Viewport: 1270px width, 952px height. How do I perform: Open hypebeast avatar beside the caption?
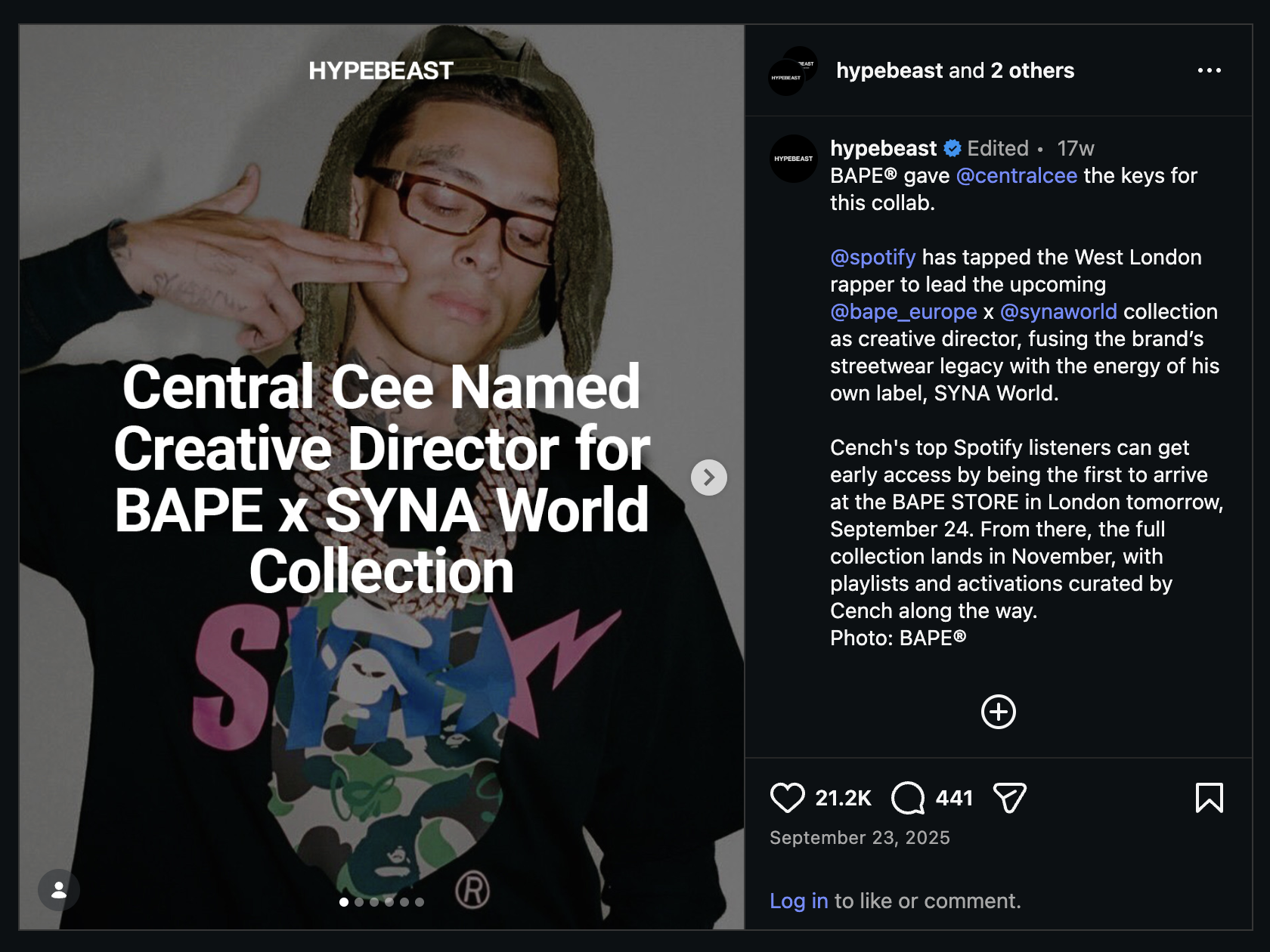click(794, 159)
